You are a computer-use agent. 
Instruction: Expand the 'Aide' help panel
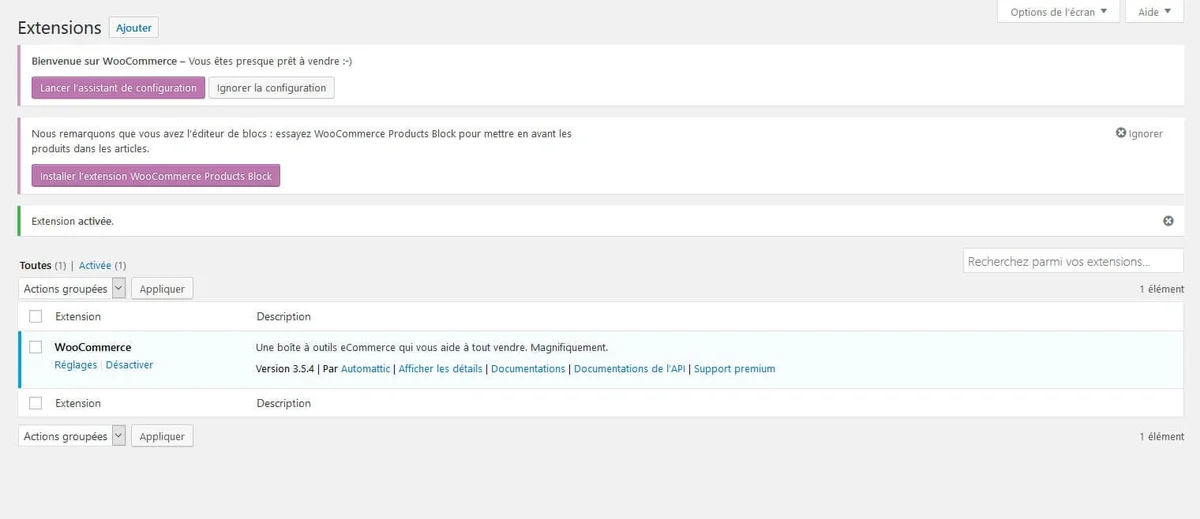(1154, 12)
